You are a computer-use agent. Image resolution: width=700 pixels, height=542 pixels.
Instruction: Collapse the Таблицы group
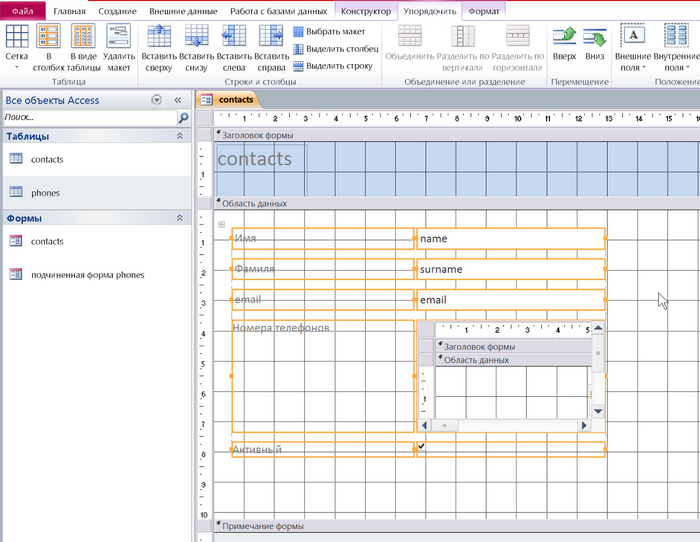point(179,136)
